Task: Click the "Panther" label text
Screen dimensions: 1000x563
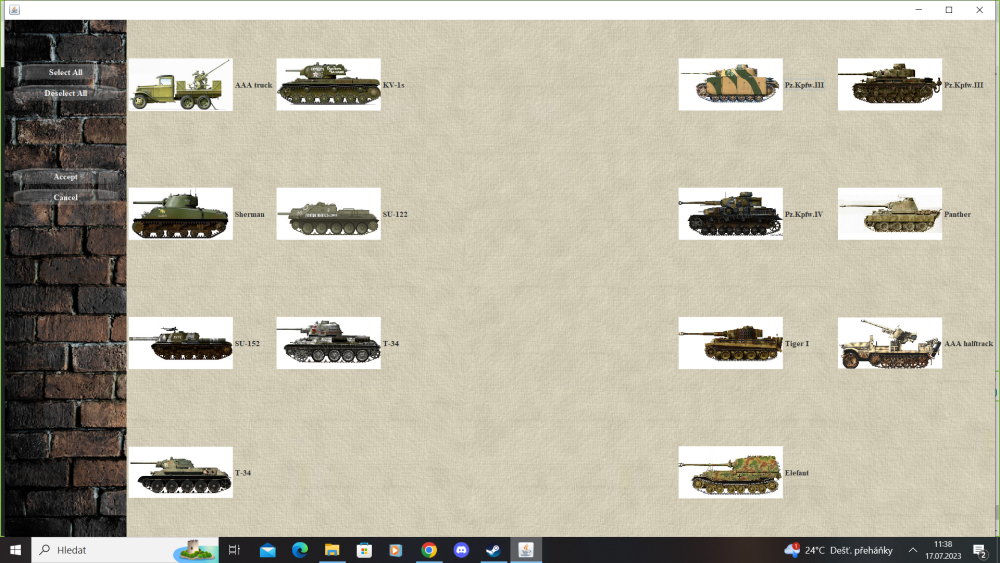Action: point(957,214)
